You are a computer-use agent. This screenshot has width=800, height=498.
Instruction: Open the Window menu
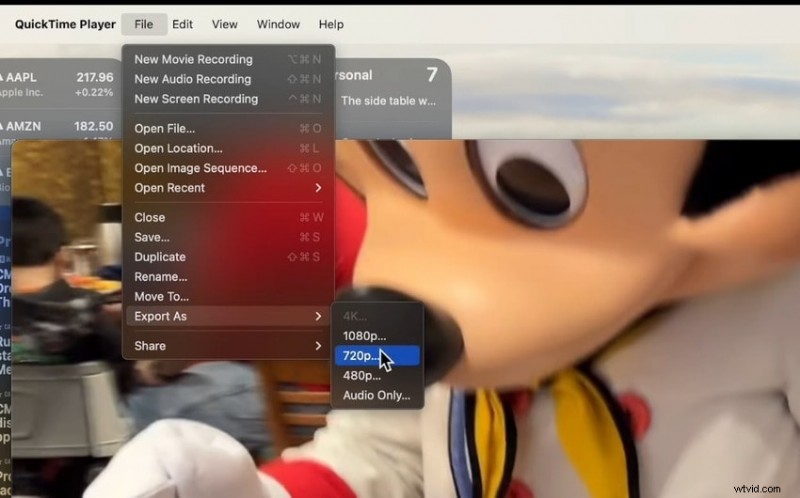pyautogui.click(x=278, y=24)
